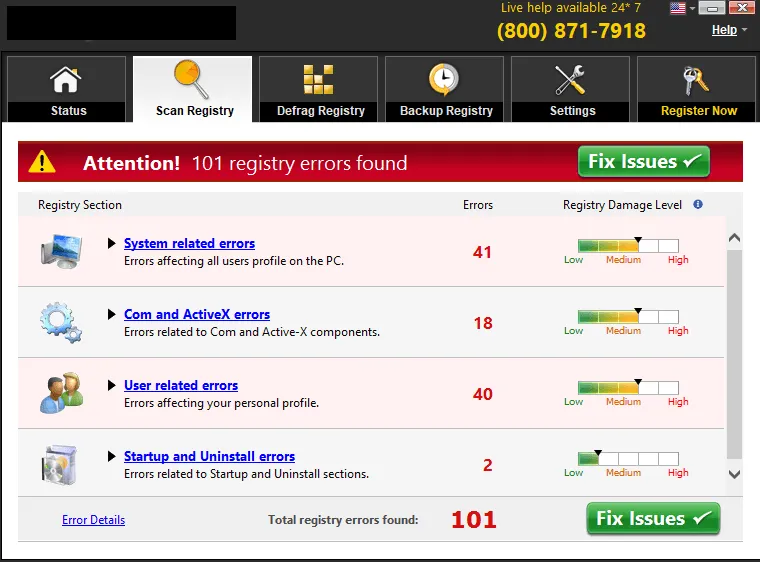Click the Errors column header
This screenshot has height=562, width=760.
(x=478, y=205)
